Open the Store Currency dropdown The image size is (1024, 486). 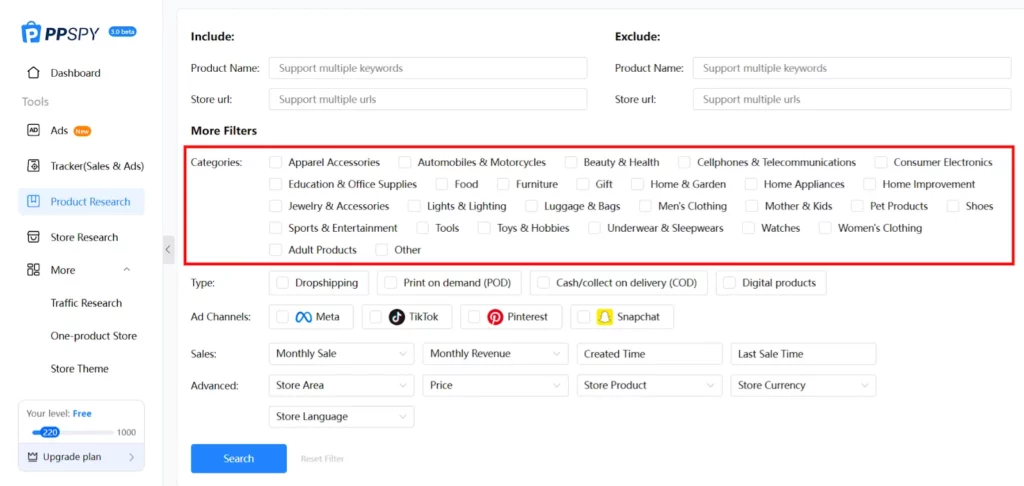803,385
